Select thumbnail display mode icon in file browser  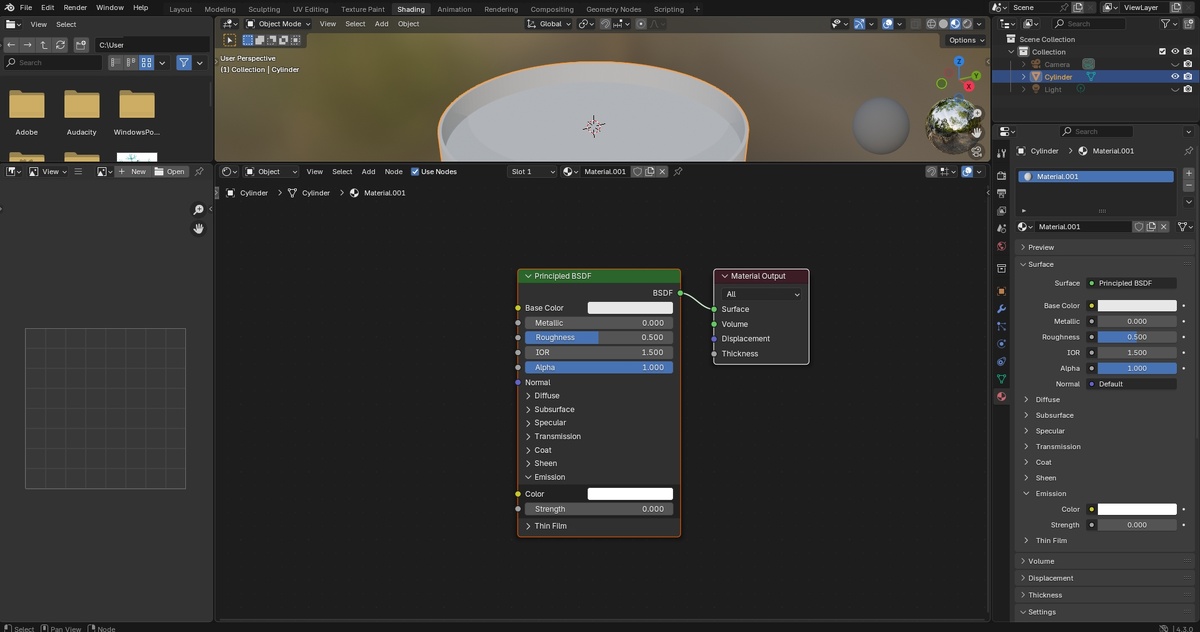coord(147,62)
